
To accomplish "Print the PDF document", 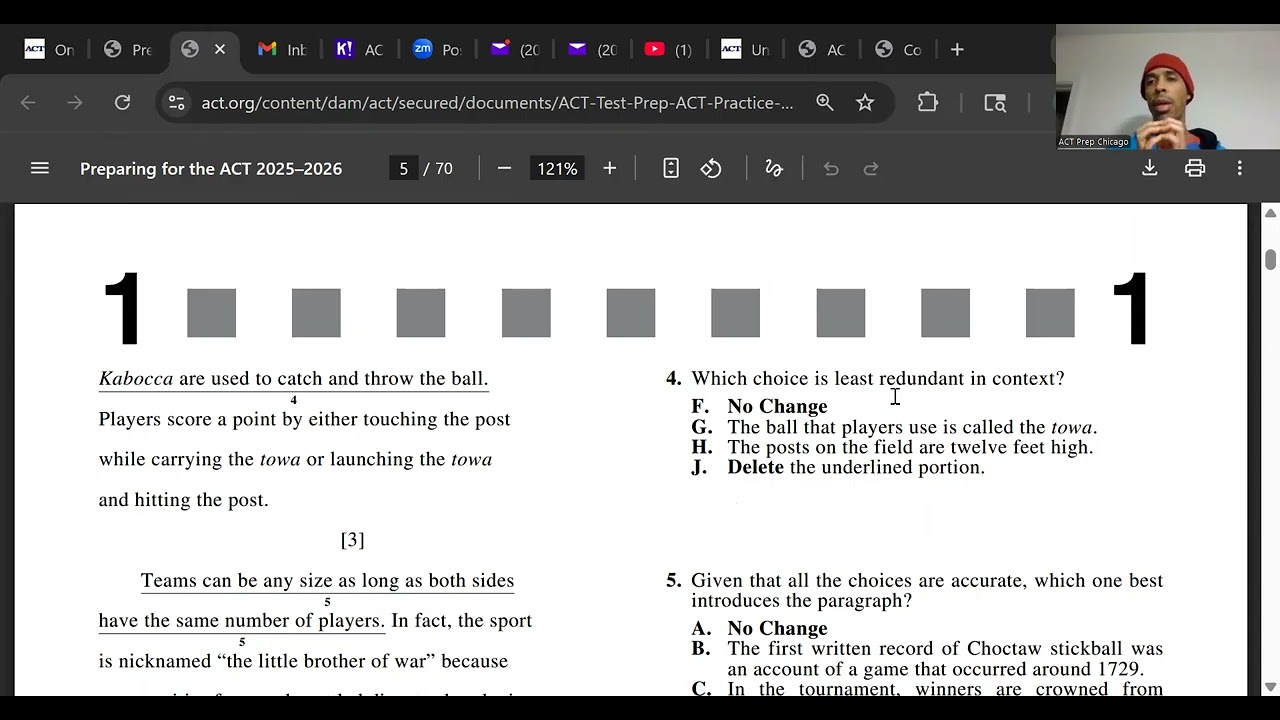I will pos(1195,168).
